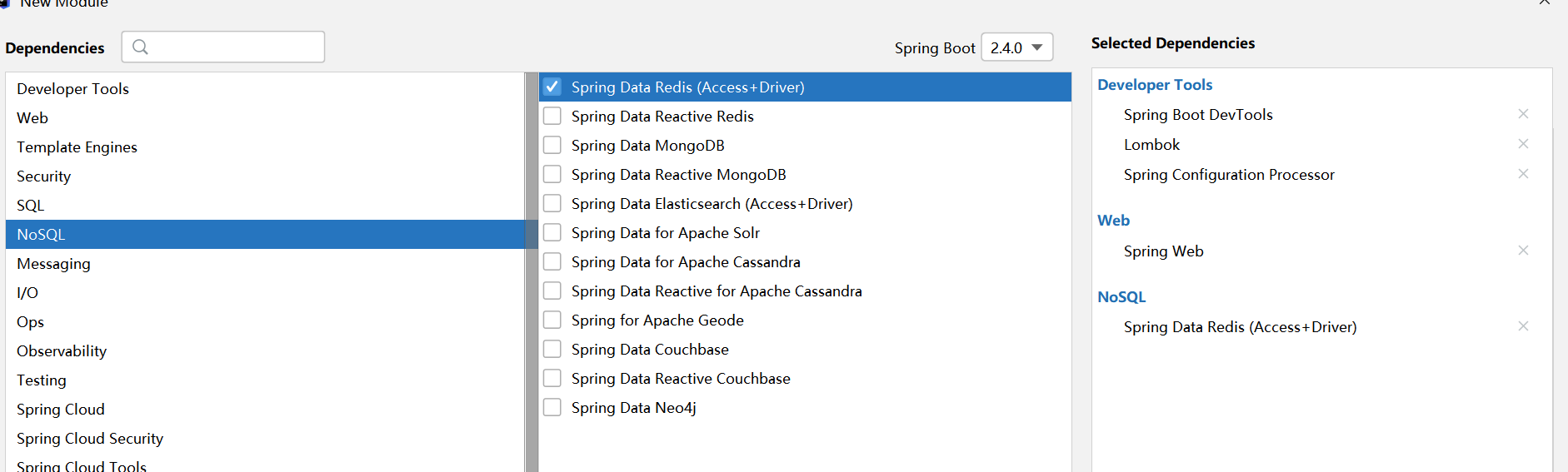
Task: Check Spring for Apache Geode
Action: 552,320
